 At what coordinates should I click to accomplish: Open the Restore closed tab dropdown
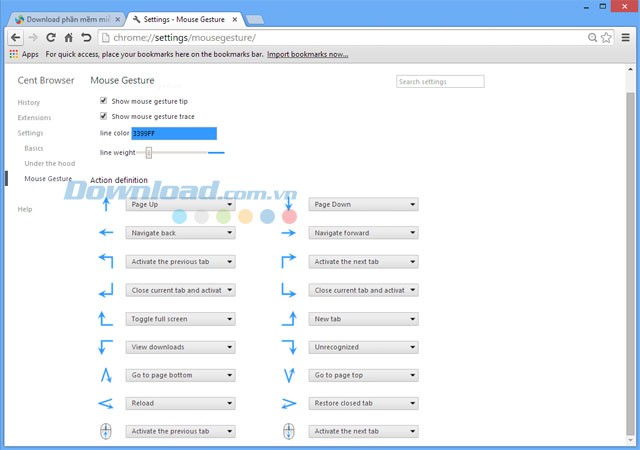363,403
